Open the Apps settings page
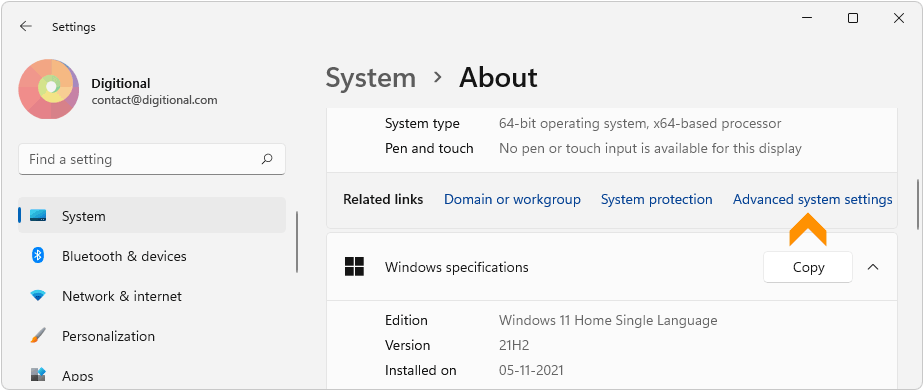The image size is (924, 391). click(78, 376)
